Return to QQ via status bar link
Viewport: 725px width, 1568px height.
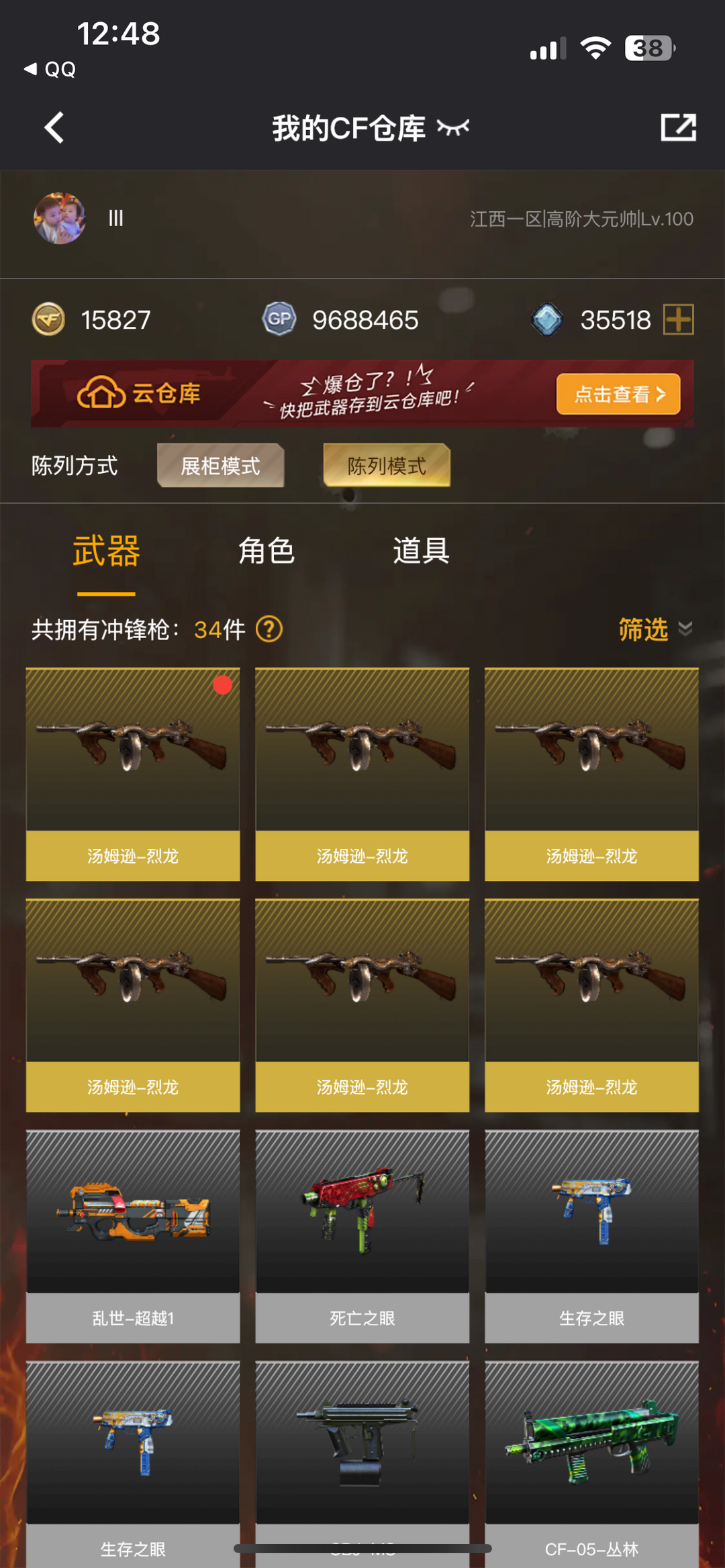pos(50,69)
